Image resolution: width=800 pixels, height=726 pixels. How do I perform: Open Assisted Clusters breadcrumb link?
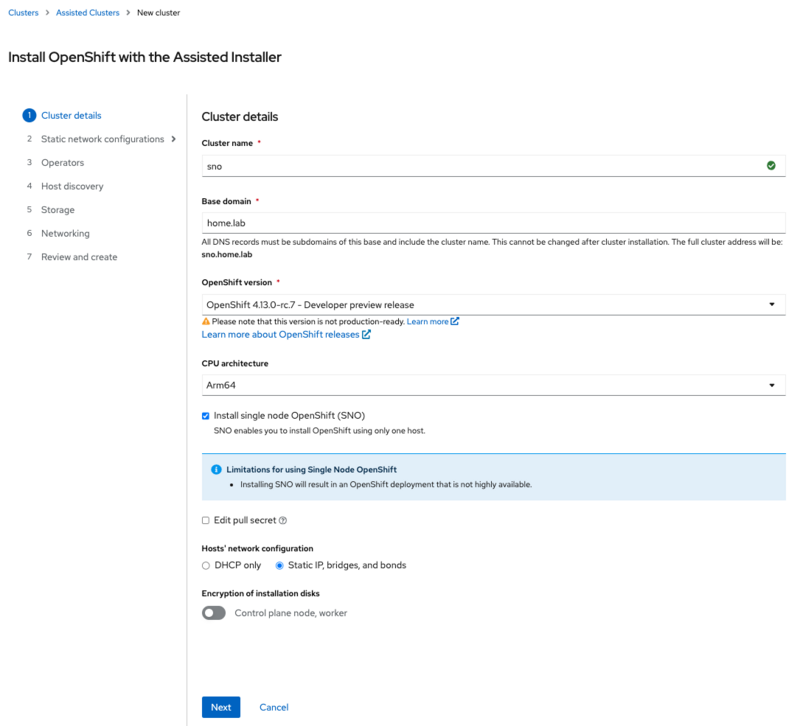pyautogui.click(x=88, y=13)
